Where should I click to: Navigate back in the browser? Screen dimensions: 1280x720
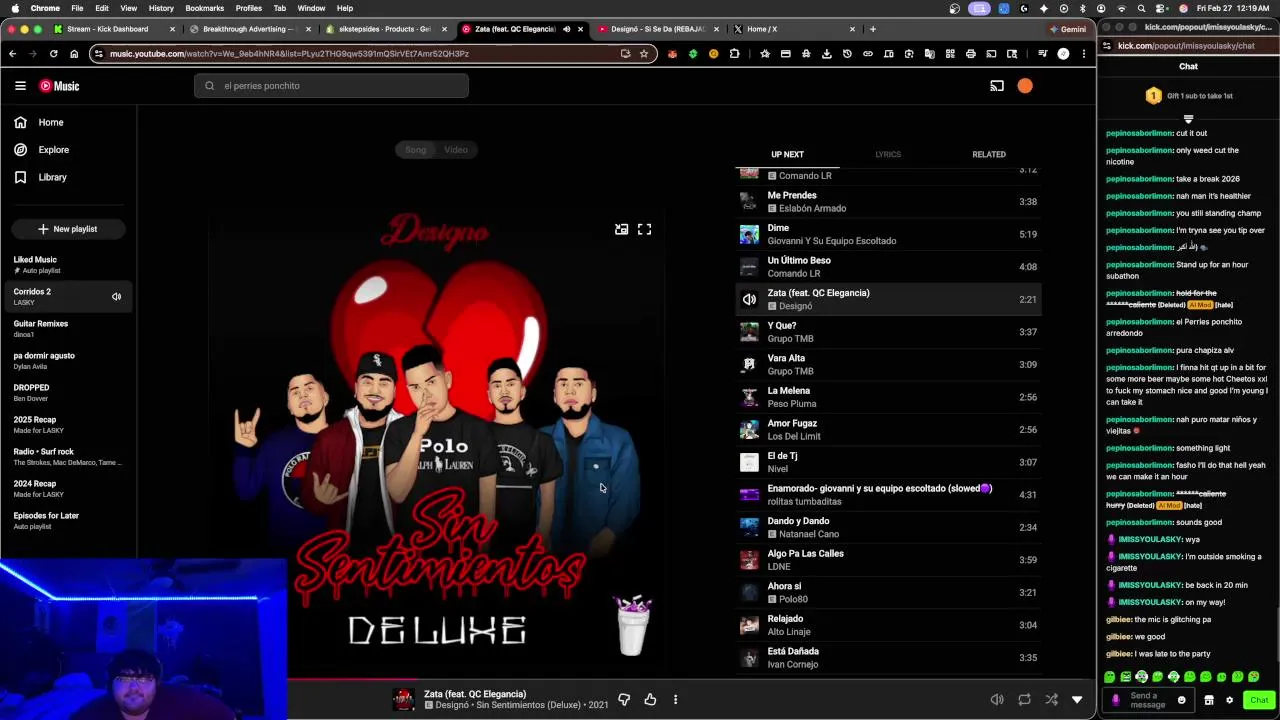pyautogui.click(x=12, y=54)
